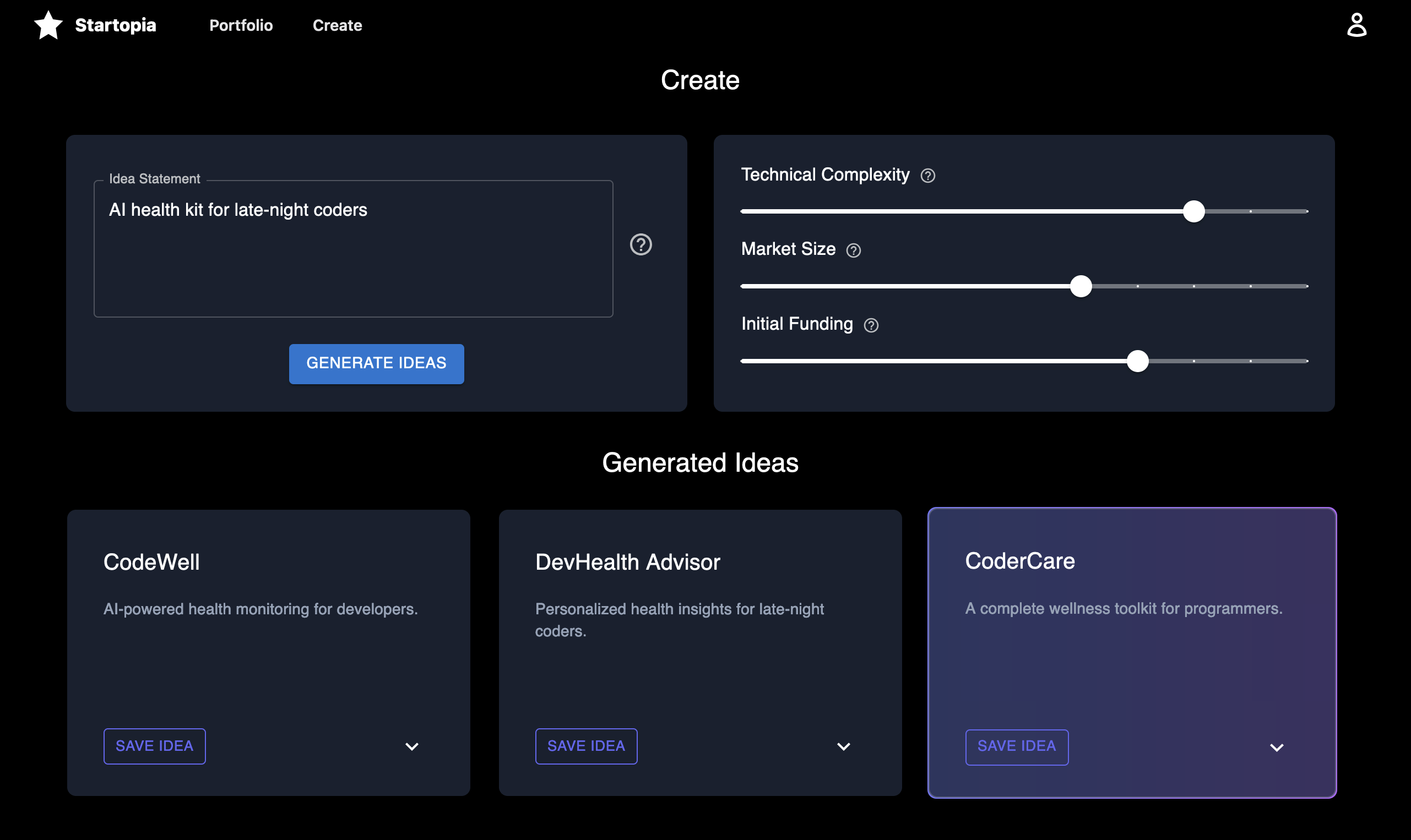This screenshot has height=840, width=1411.
Task: Click the Market Size slider handle
Action: pos(1081,286)
